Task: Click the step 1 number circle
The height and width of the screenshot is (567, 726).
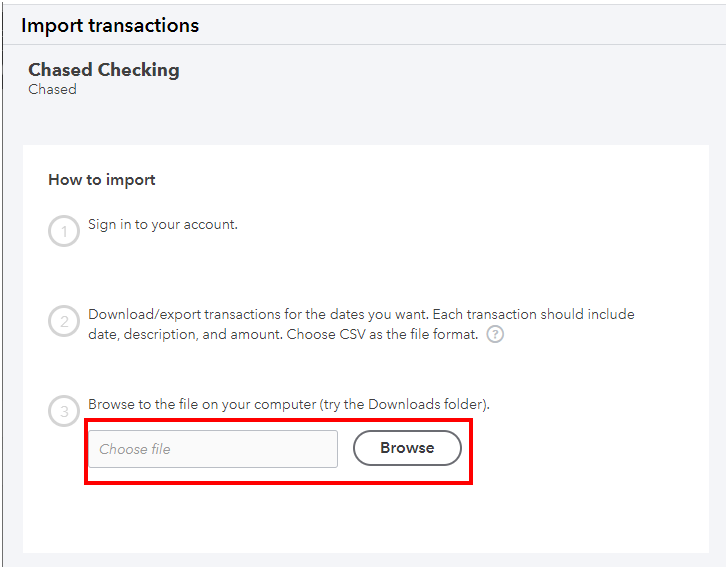Action: 63,233
